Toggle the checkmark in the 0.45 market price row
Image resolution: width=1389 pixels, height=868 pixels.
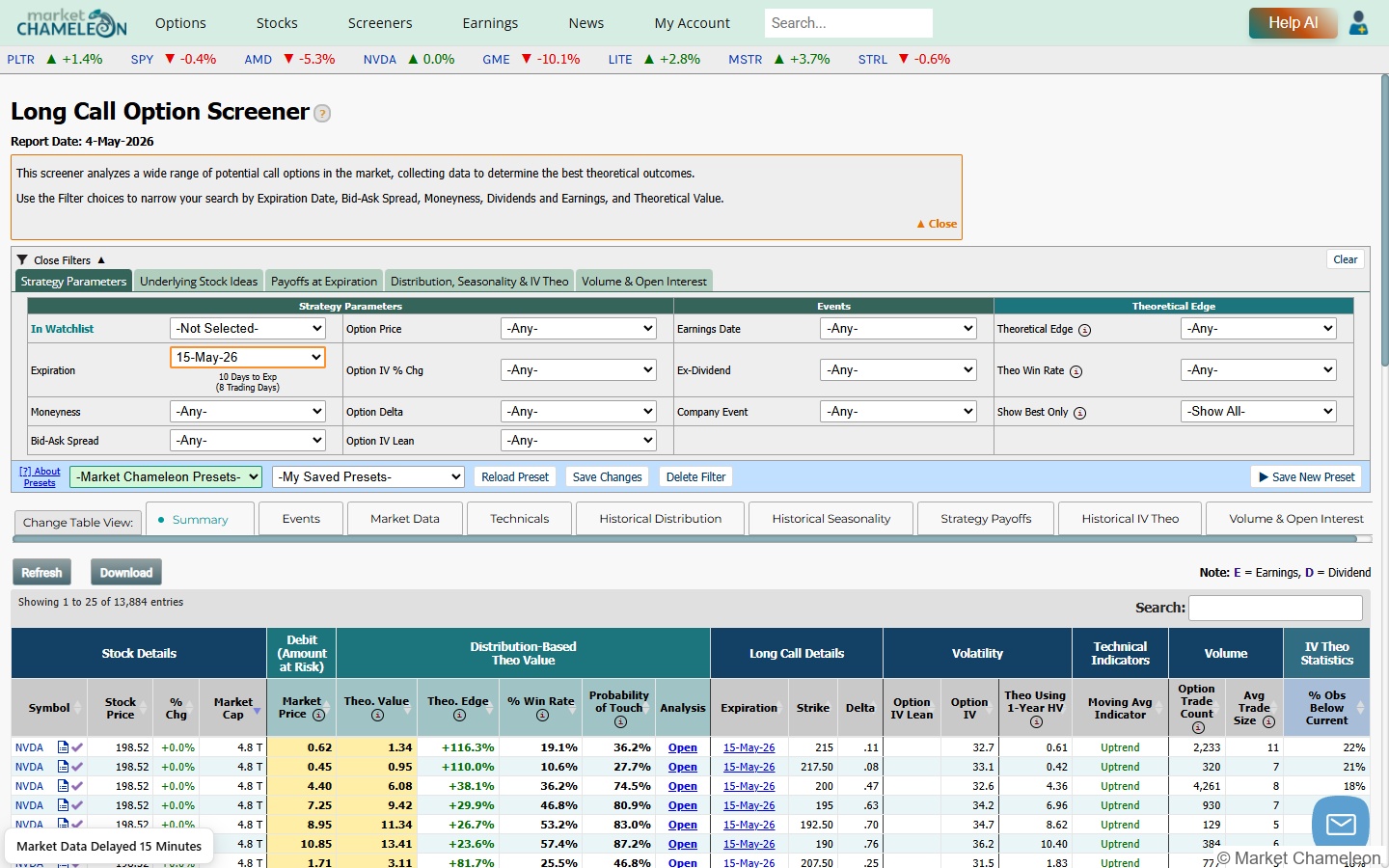(77, 767)
